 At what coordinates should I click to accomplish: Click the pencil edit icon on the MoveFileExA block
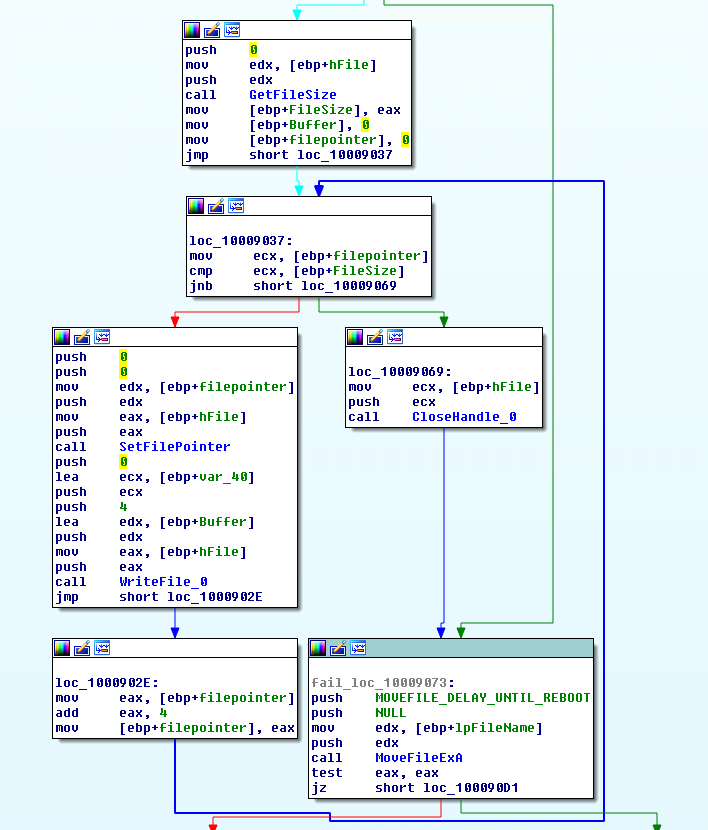coord(338,648)
